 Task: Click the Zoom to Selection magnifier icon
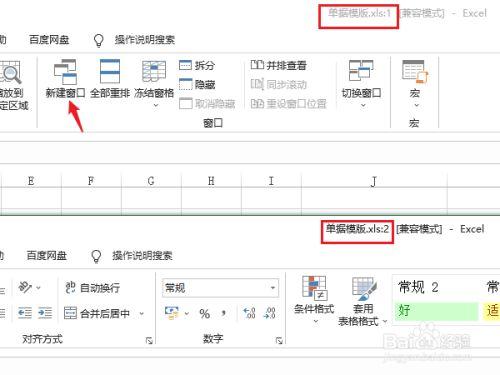click(x=10, y=72)
